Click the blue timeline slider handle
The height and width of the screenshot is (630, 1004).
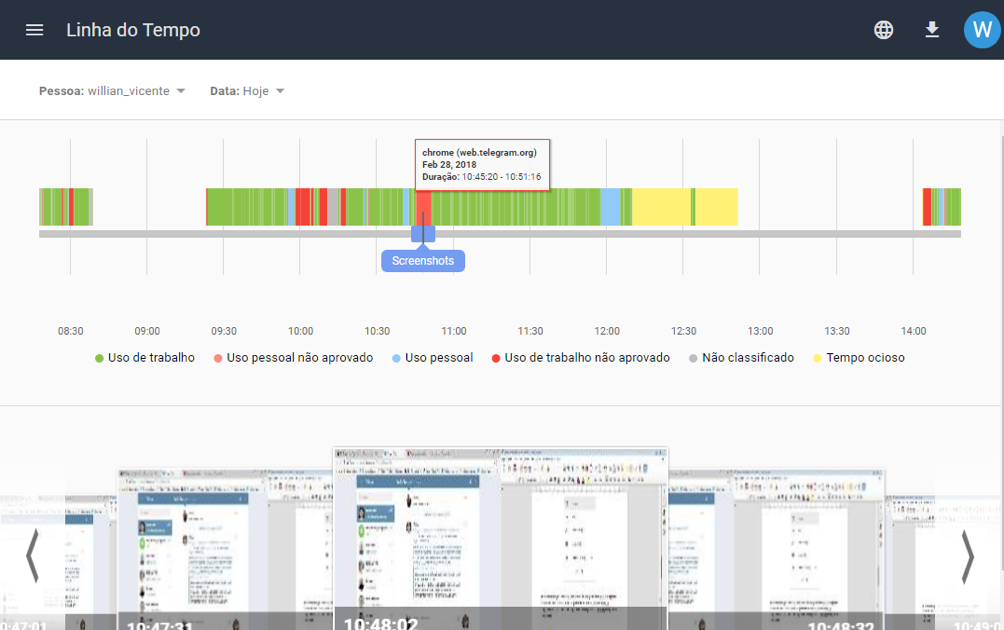point(423,234)
